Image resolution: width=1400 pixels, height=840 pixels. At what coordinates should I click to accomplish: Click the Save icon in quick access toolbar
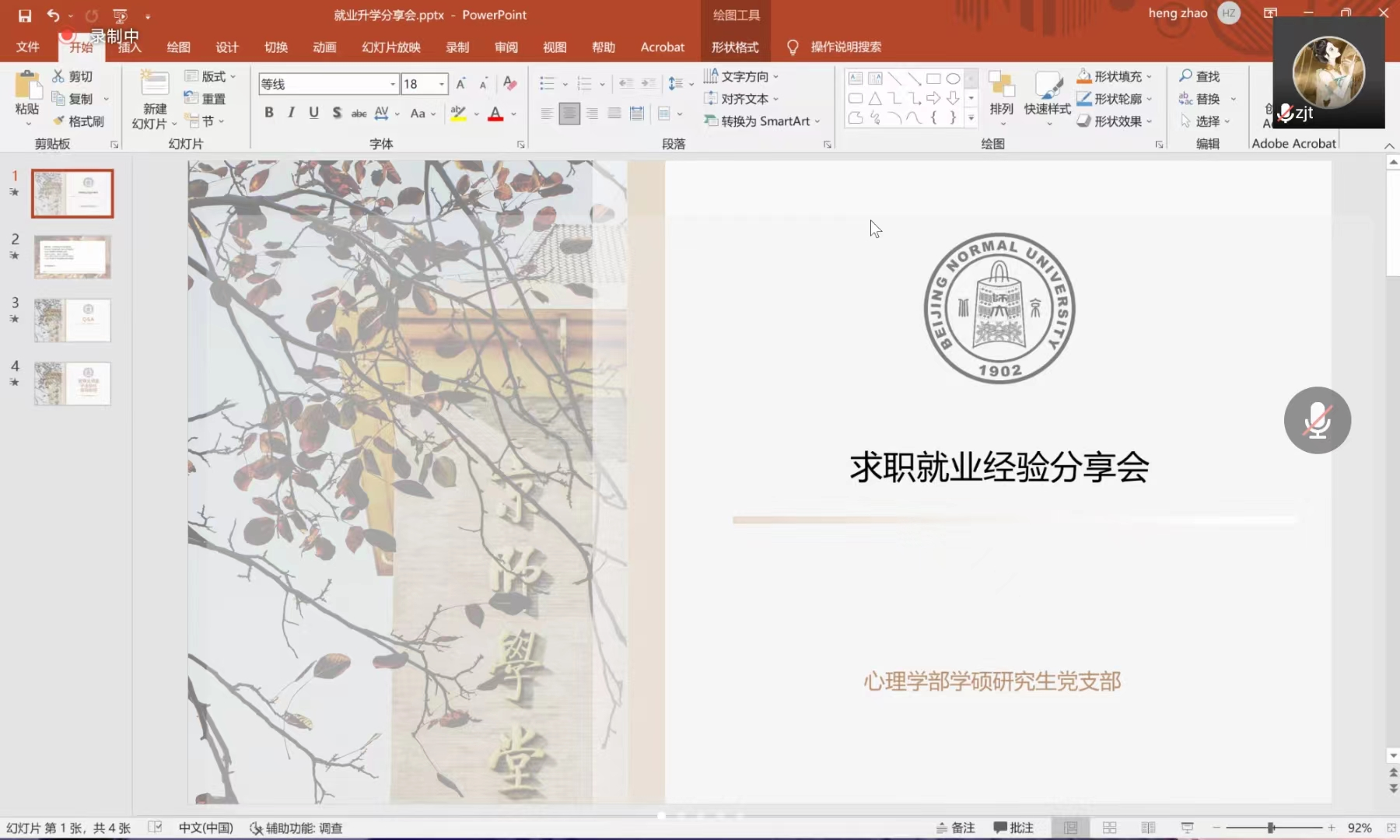[25, 16]
